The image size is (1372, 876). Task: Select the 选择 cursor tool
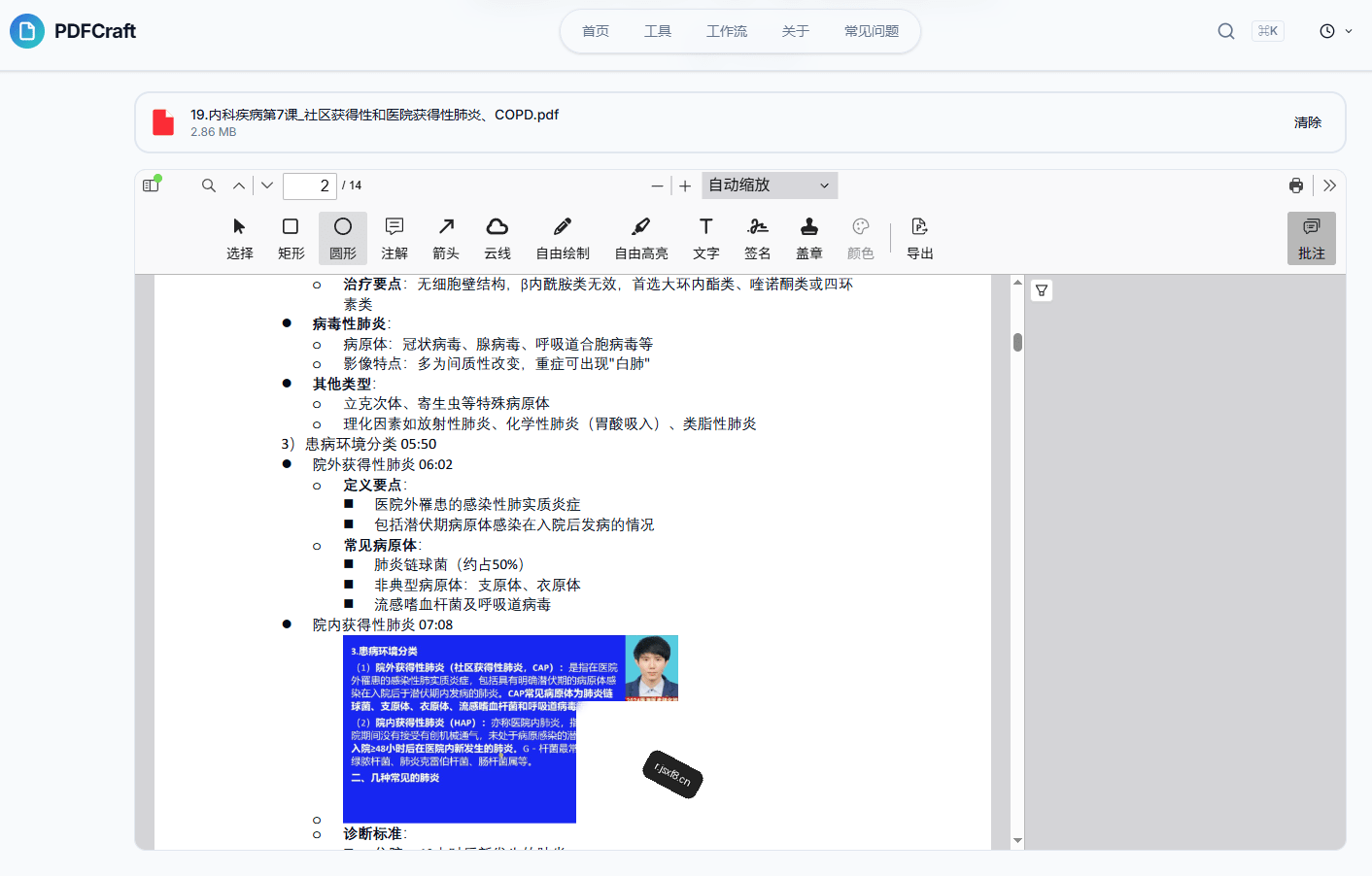pos(240,239)
